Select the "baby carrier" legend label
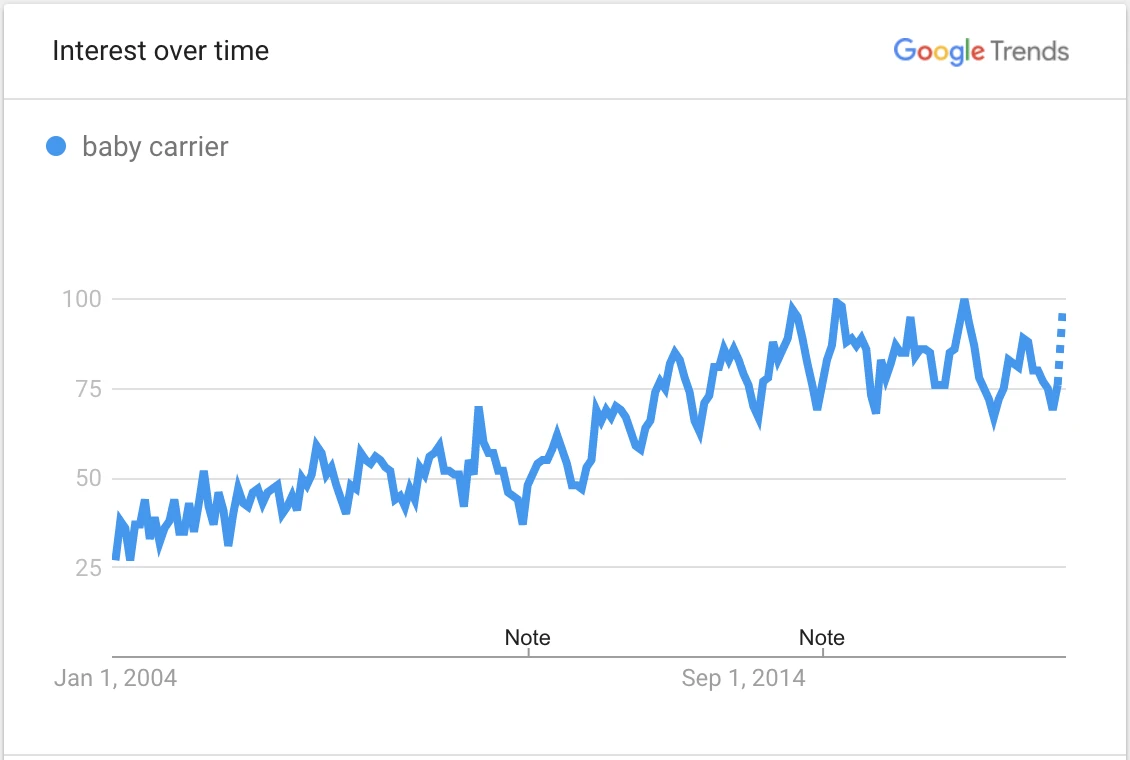The width and height of the screenshot is (1130, 760). click(155, 147)
